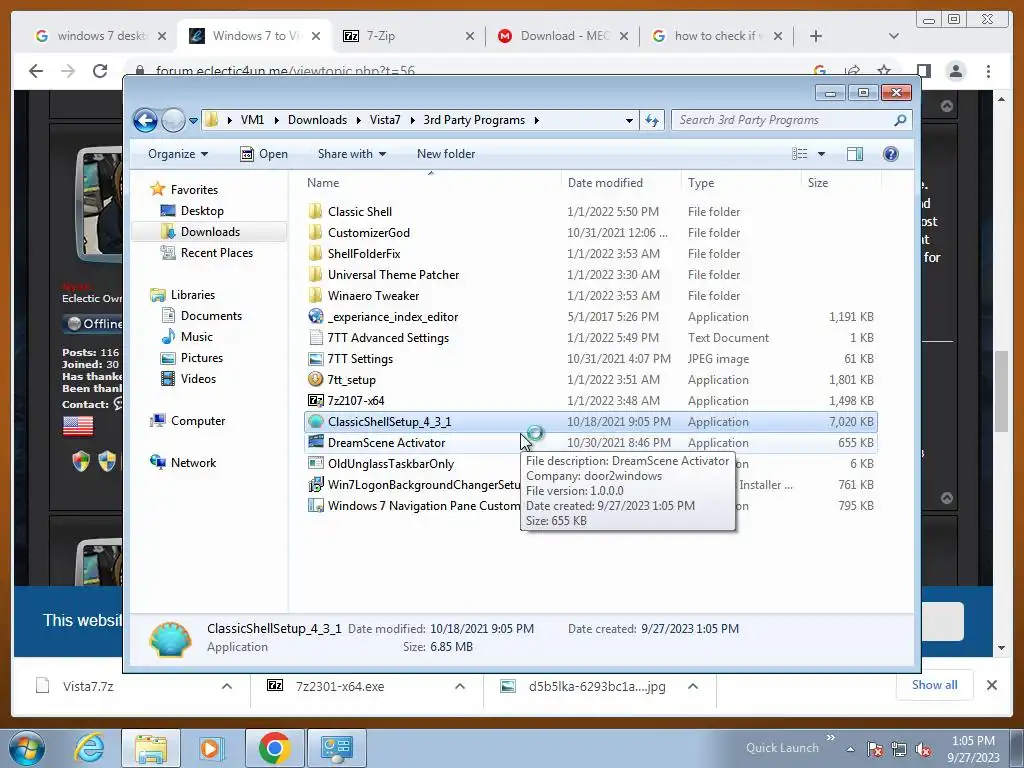Open a new Chrome tab
This screenshot has width=1024, height=768.
tap(816, 36)
